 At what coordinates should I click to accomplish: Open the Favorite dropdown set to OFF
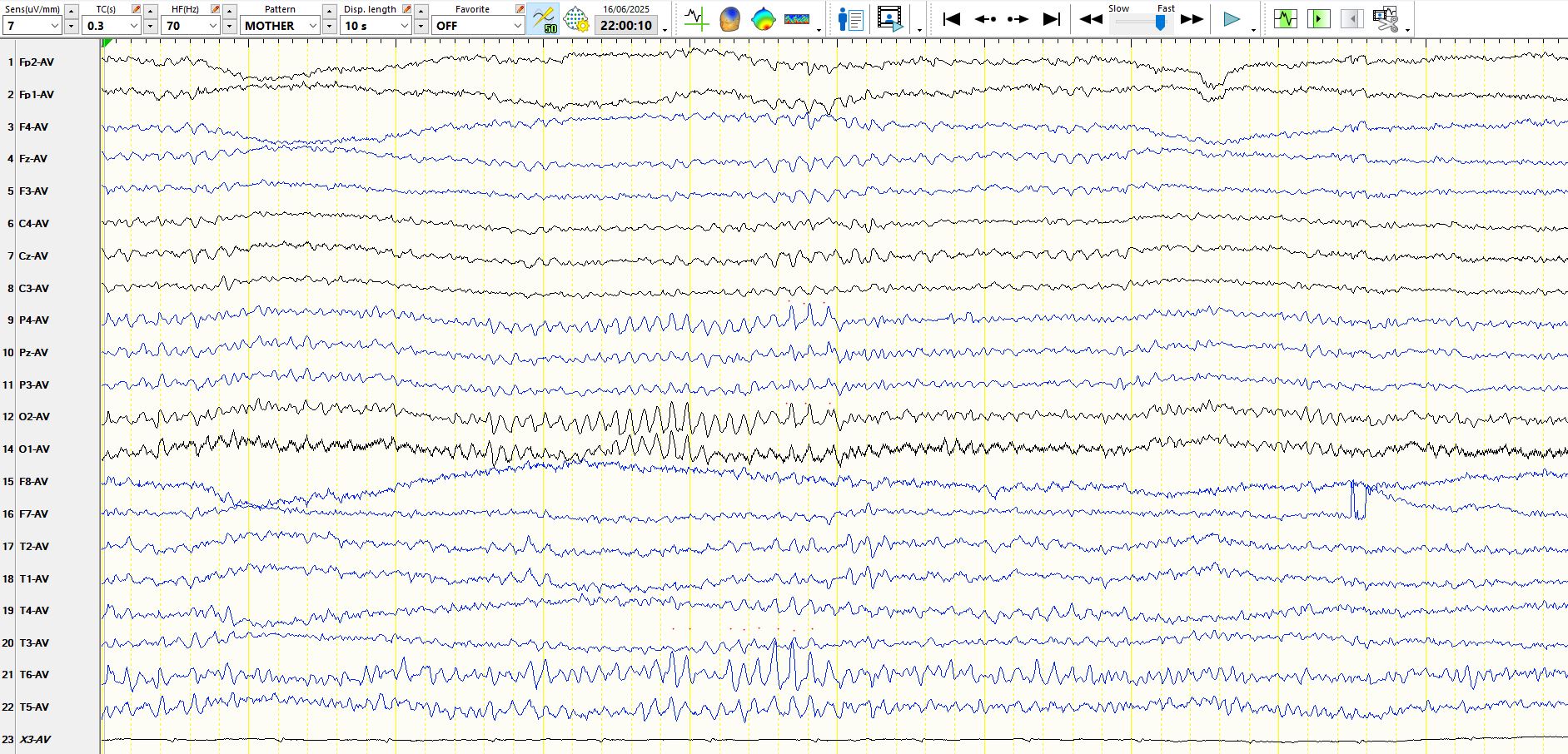coord(516,26)
